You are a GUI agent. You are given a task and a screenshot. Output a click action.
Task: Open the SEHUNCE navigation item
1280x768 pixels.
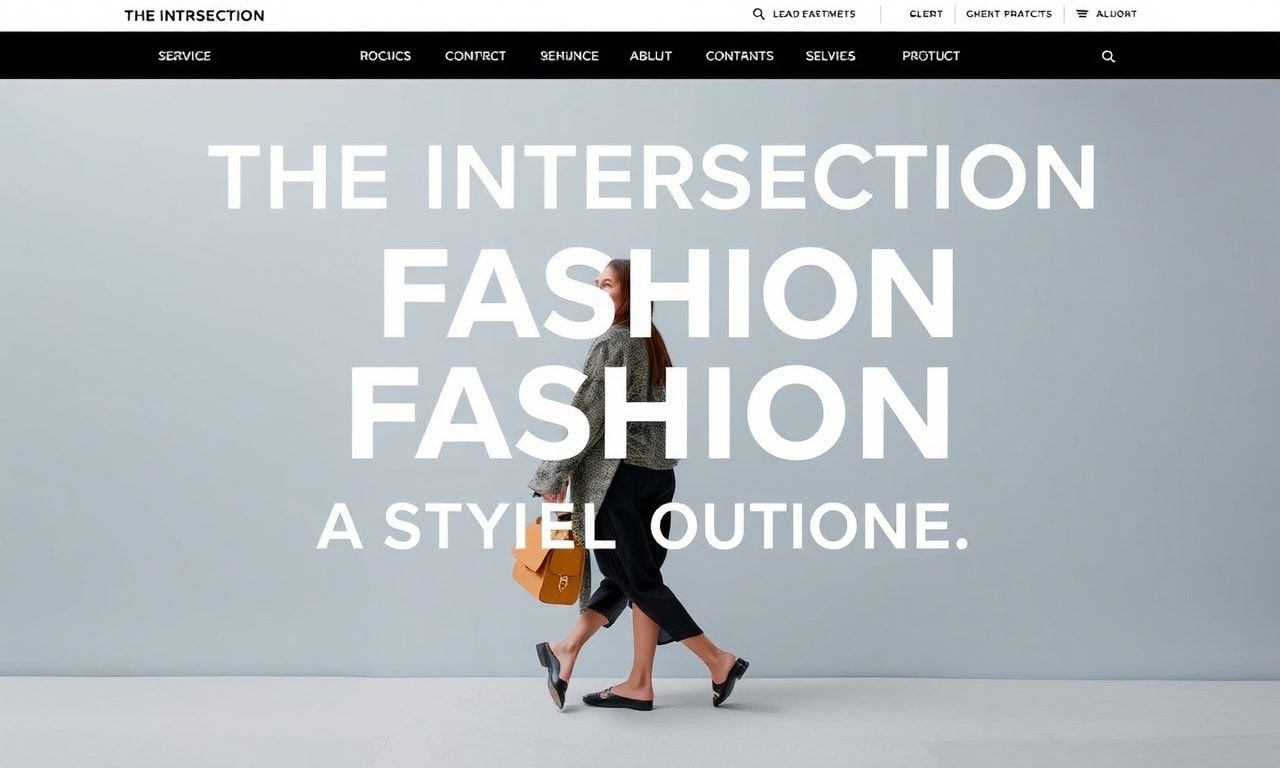569,56
